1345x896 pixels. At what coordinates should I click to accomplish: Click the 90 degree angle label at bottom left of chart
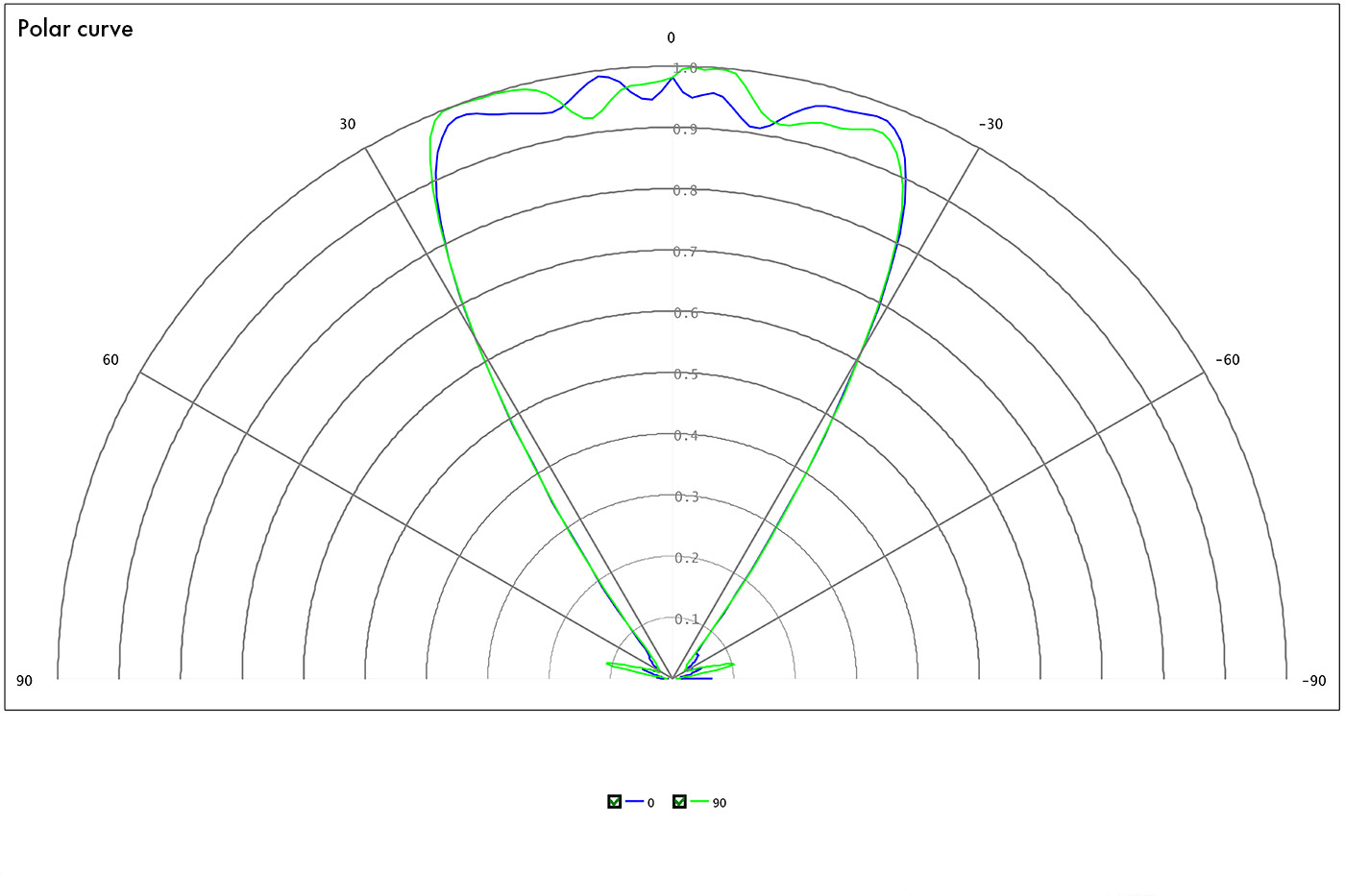tap(24, 681)
